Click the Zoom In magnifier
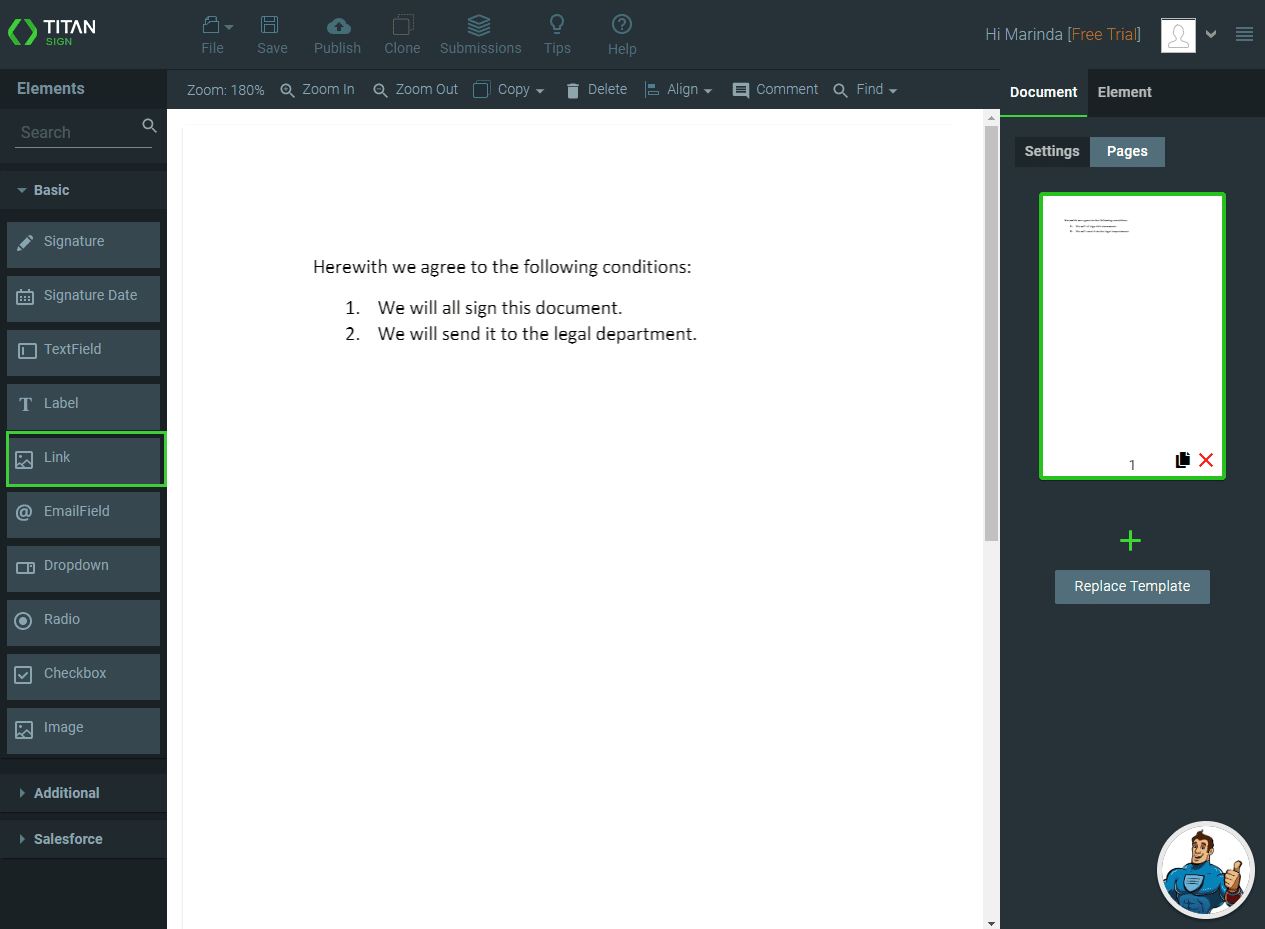The image size is (1265, 929). click(x=288, y=90)
